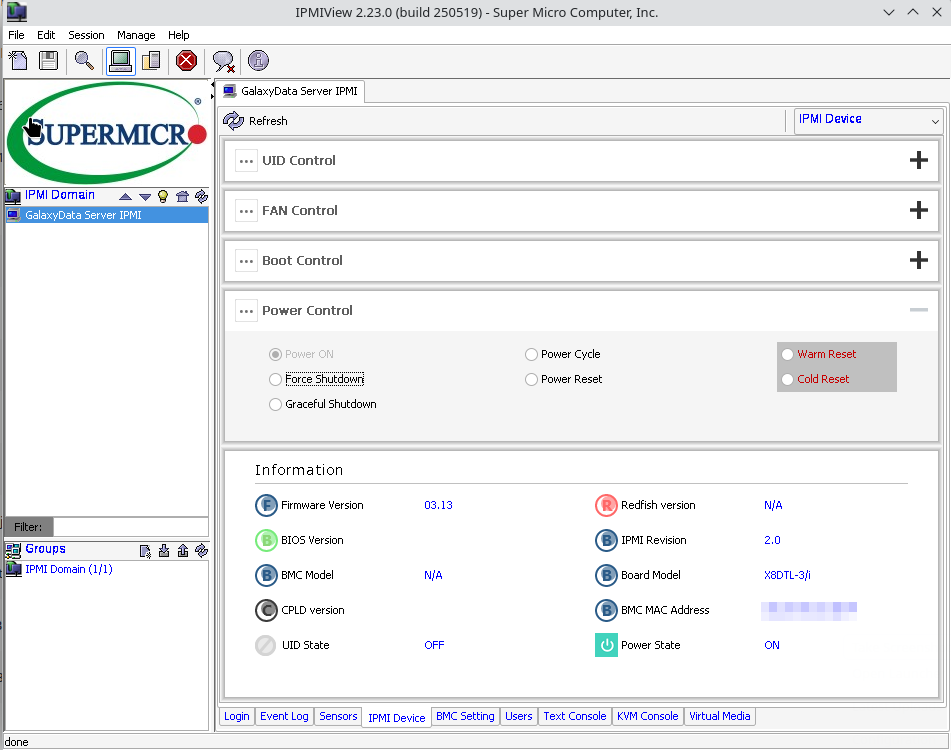
Task: Click the Refresh arrows icon
Action: click(x=233, y=121)
